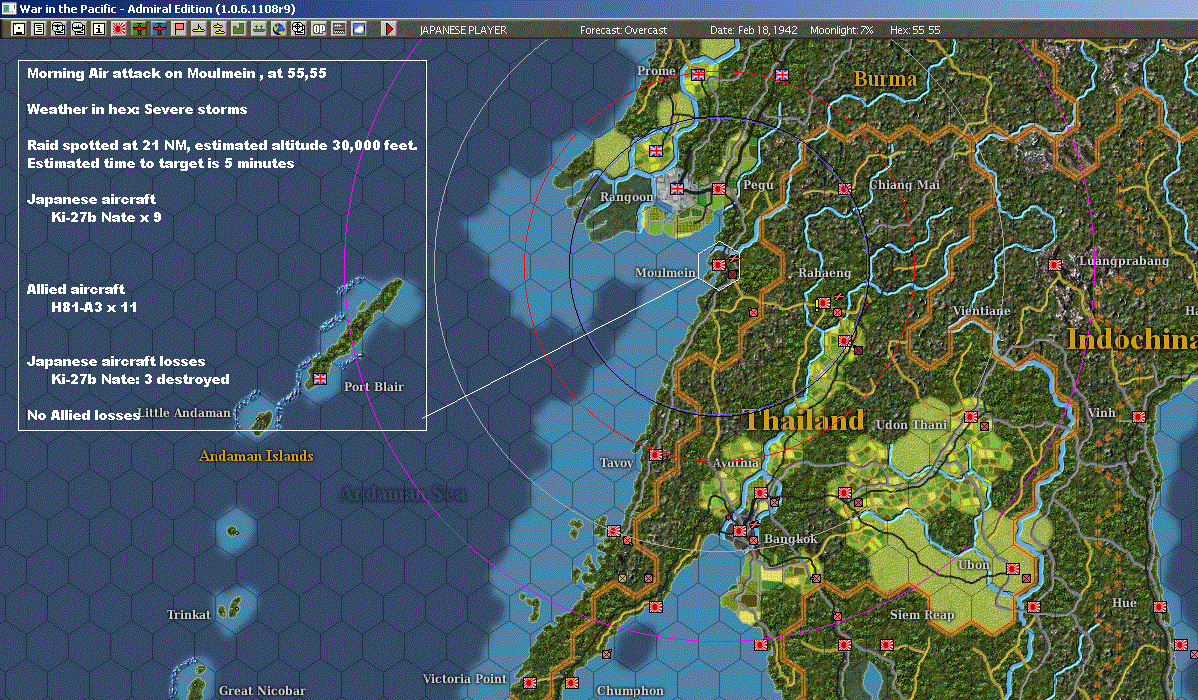The image size is (1198, 700).
Task: Click the Thailand country label
Action: (x=804, y=420)
